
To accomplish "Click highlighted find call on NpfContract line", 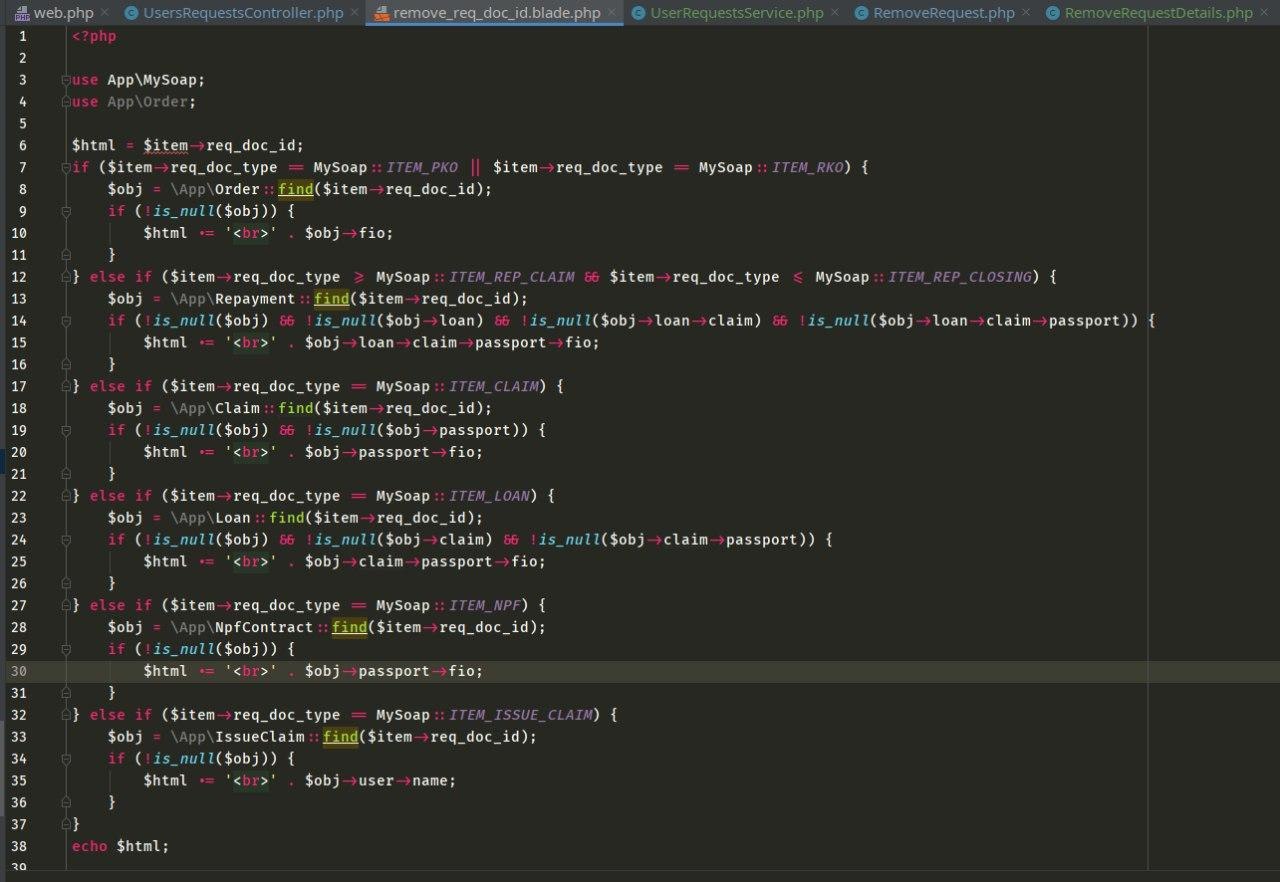I will [349, 628].
